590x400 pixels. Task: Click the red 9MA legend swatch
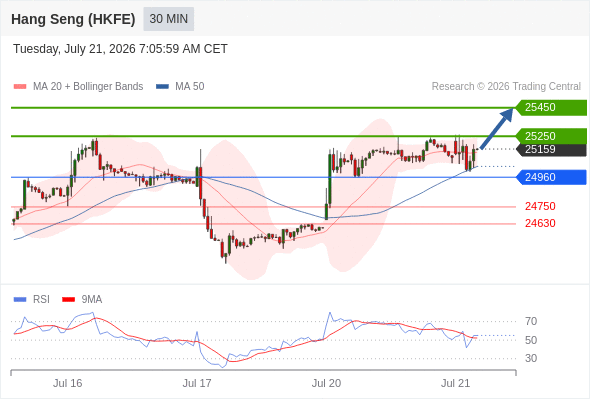pos(68,300)
